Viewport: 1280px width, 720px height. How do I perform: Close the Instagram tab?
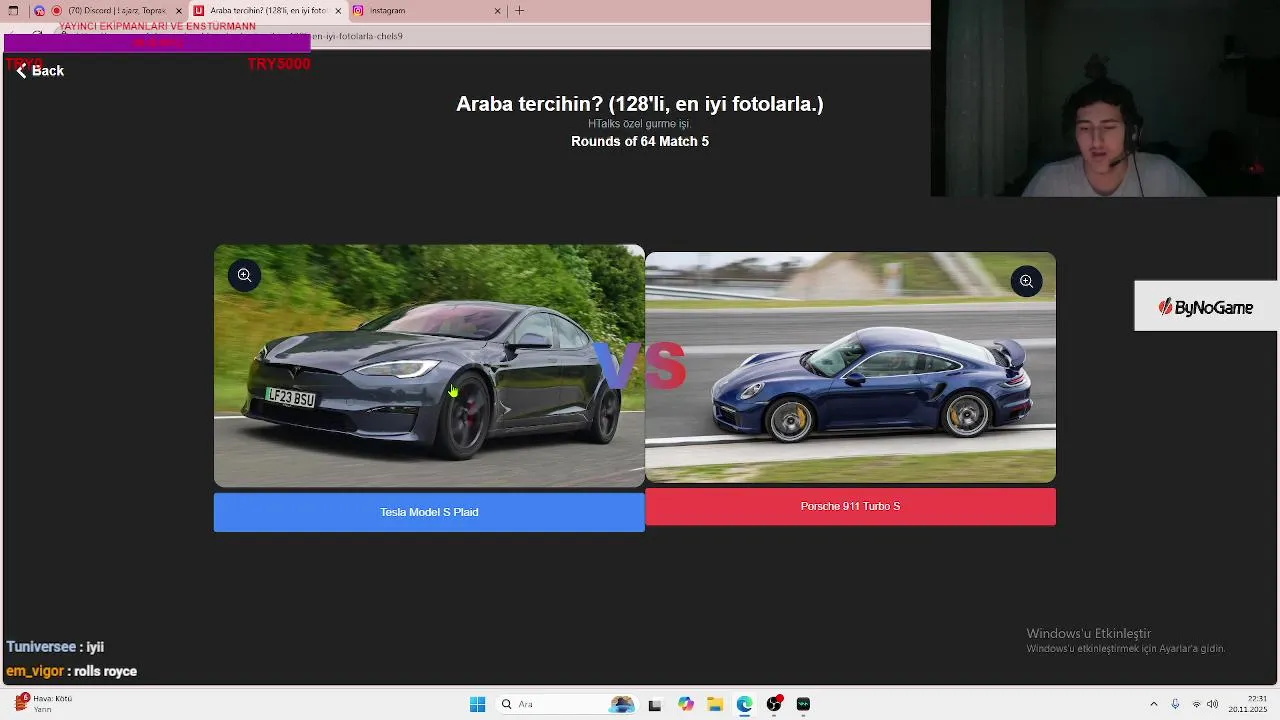point(497,11)
